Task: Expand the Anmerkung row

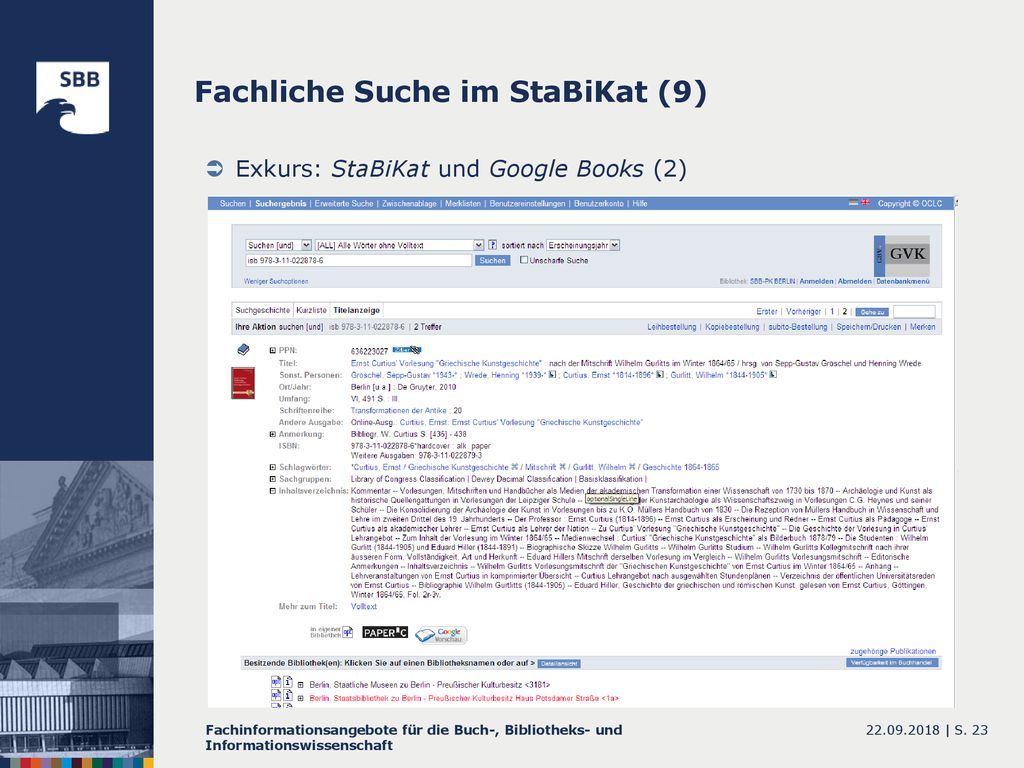Action: 272,434
